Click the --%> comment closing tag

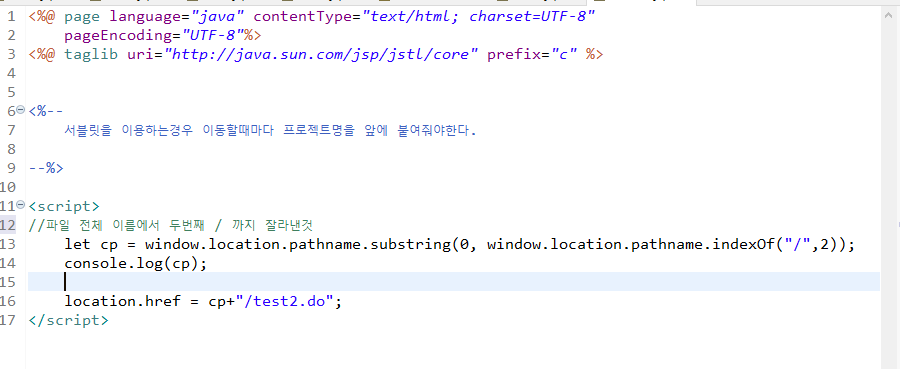[x=46, y=168]
